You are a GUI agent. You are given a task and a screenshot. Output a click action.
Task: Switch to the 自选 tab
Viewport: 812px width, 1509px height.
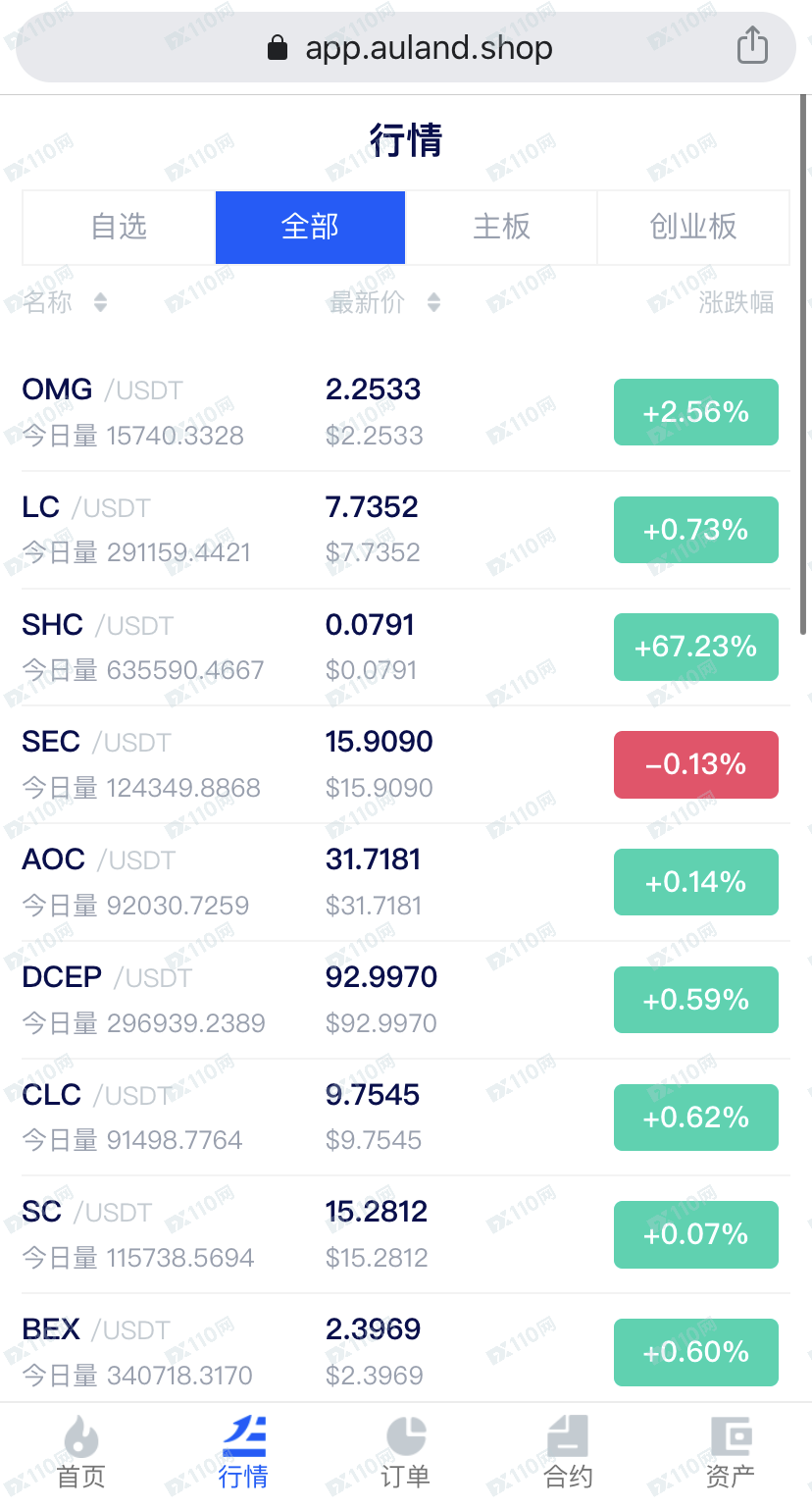119,228
